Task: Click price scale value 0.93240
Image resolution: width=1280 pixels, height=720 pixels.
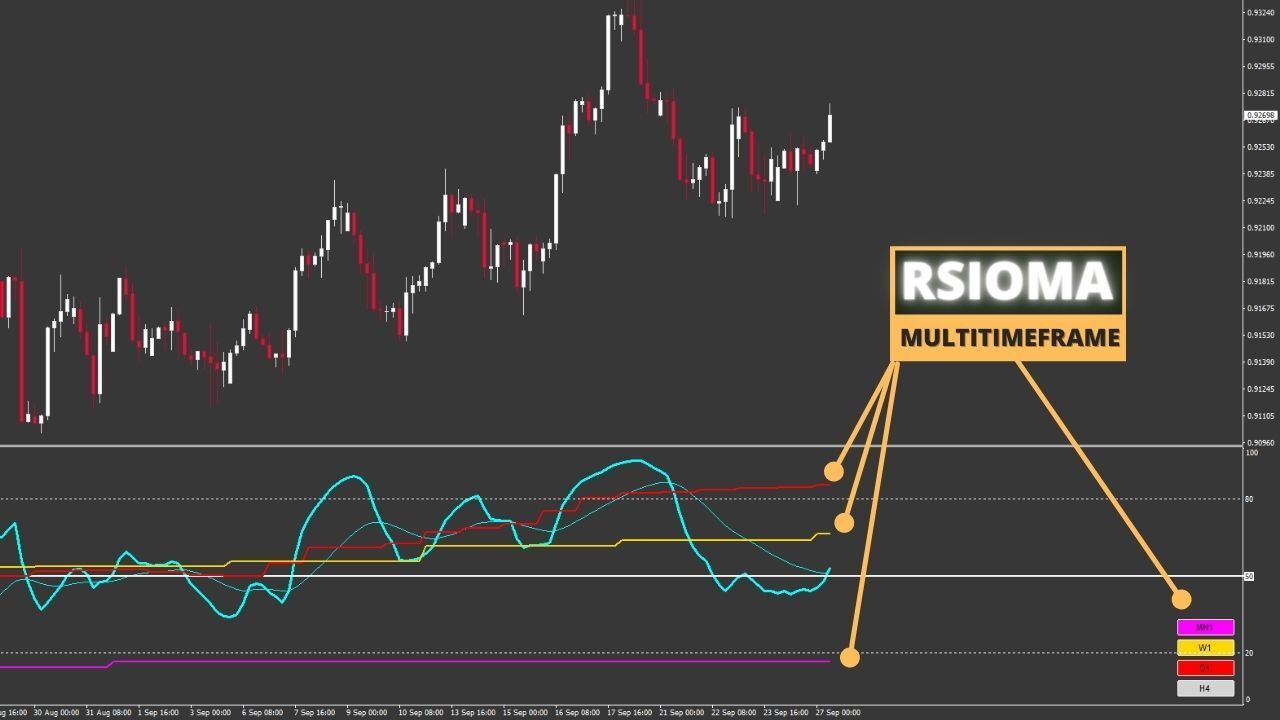Action: pyautogui.click(x=1259, y=13)
